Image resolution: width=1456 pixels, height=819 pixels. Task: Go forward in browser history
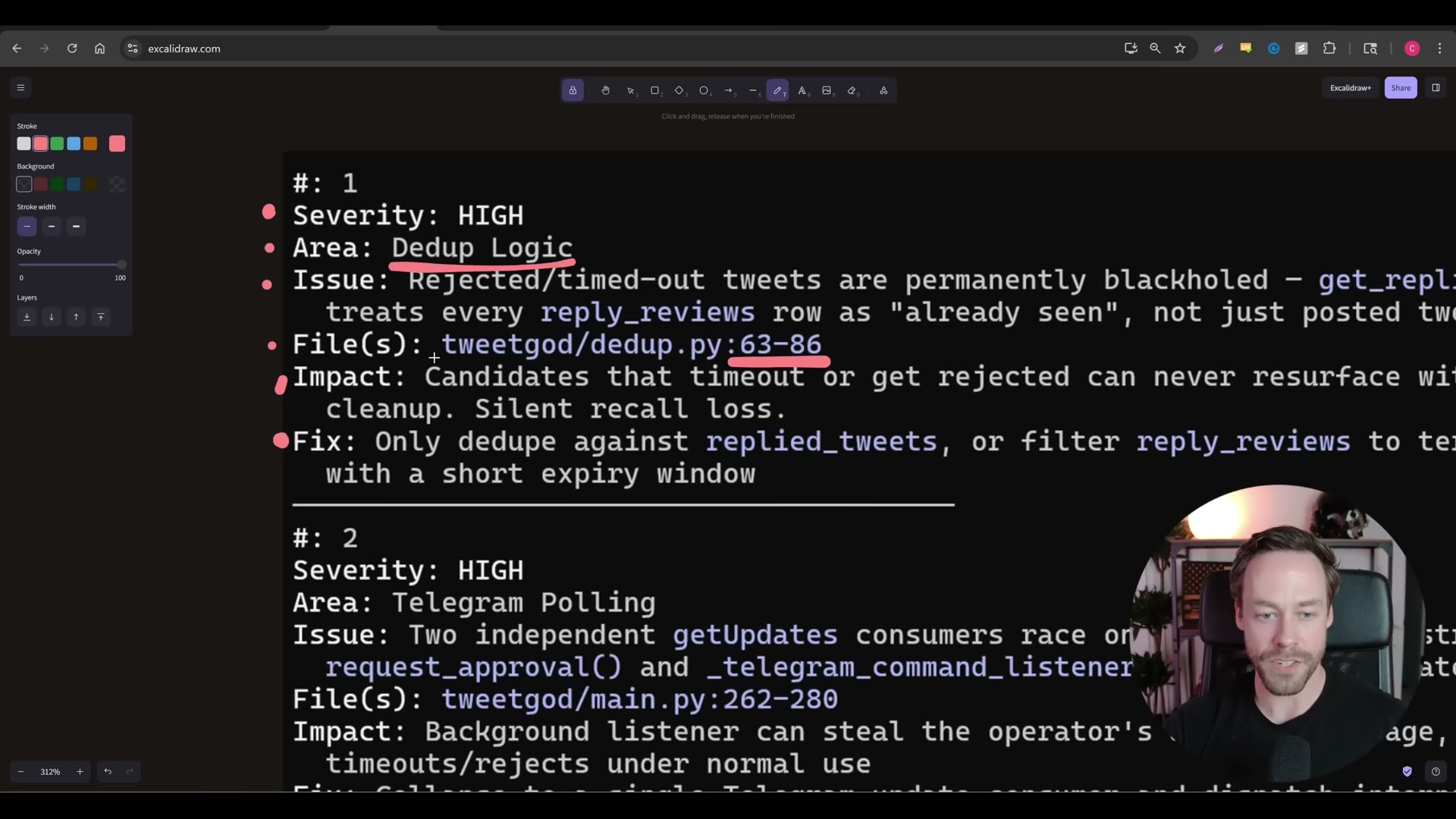[x=44, y=49]
